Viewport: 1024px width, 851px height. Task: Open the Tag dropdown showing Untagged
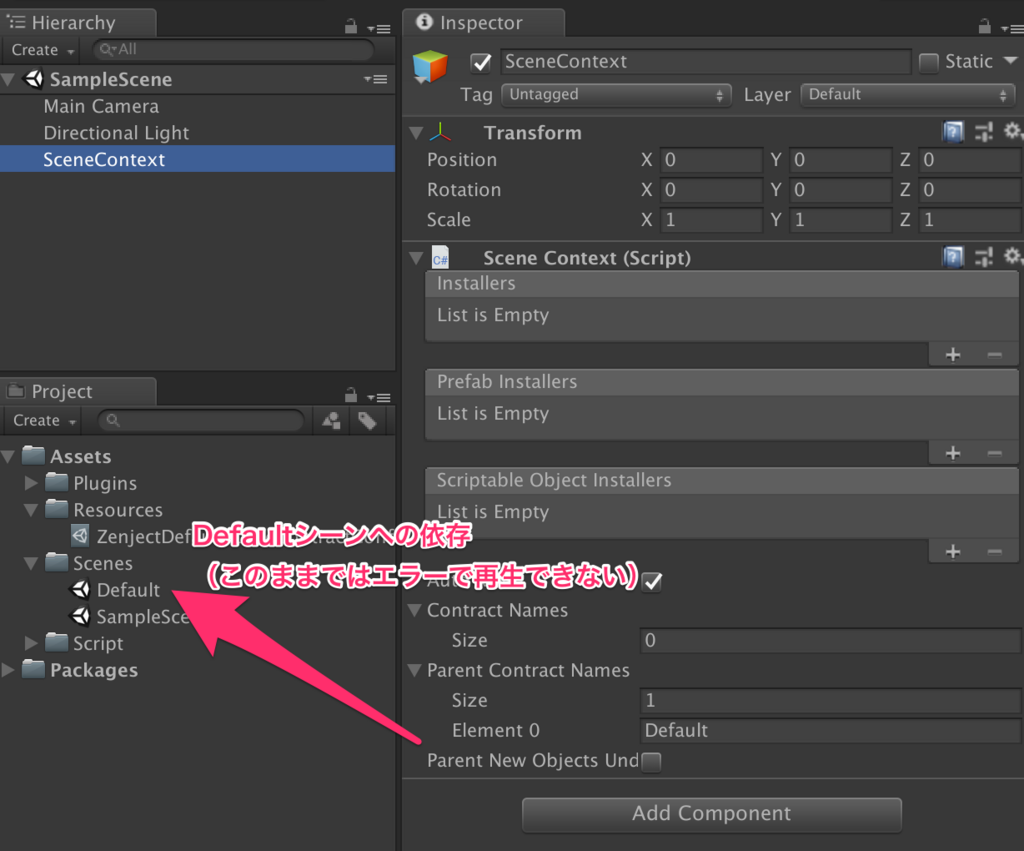pos(615,95)
